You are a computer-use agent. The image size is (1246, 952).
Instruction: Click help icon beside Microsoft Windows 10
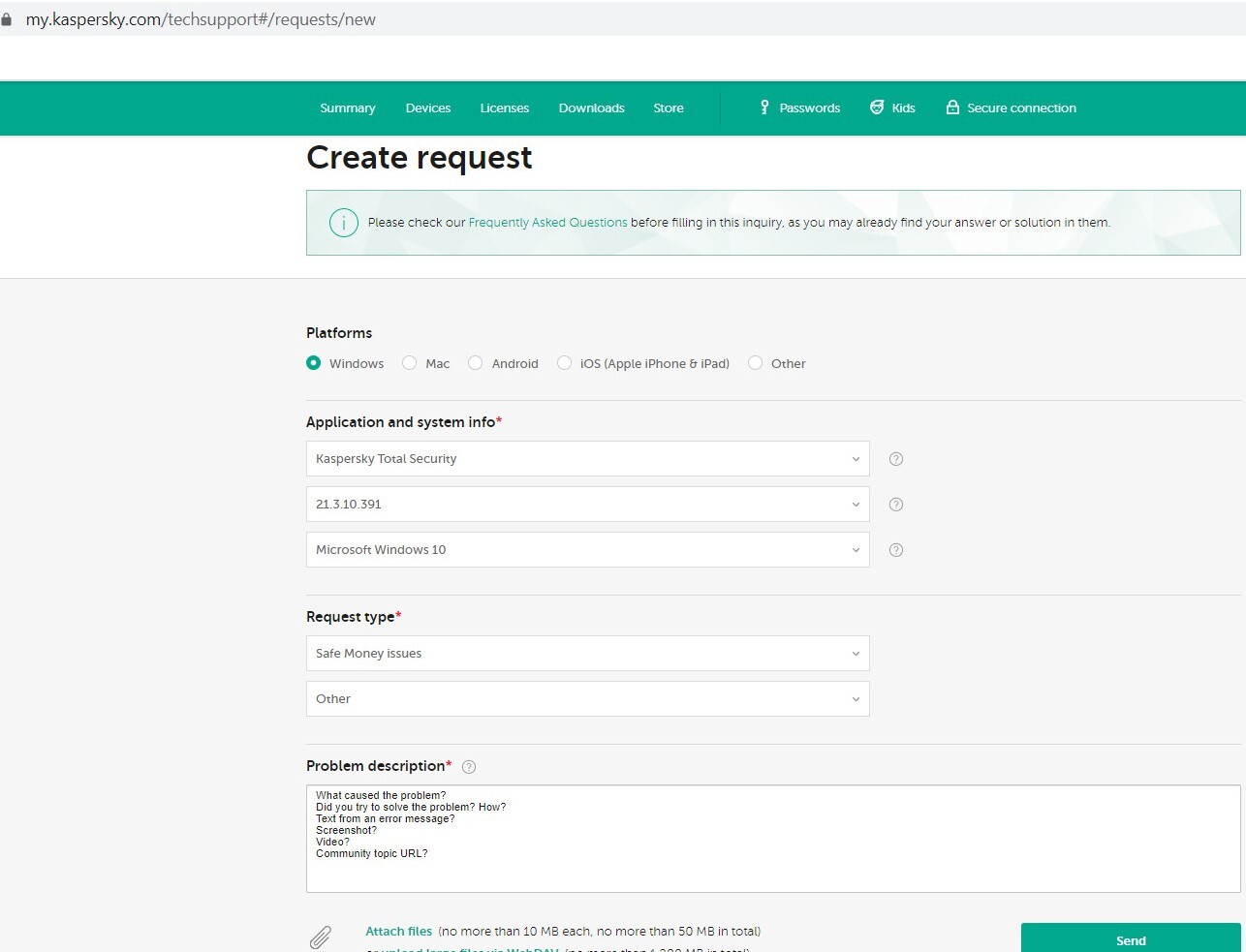click(x=896, y=550)
